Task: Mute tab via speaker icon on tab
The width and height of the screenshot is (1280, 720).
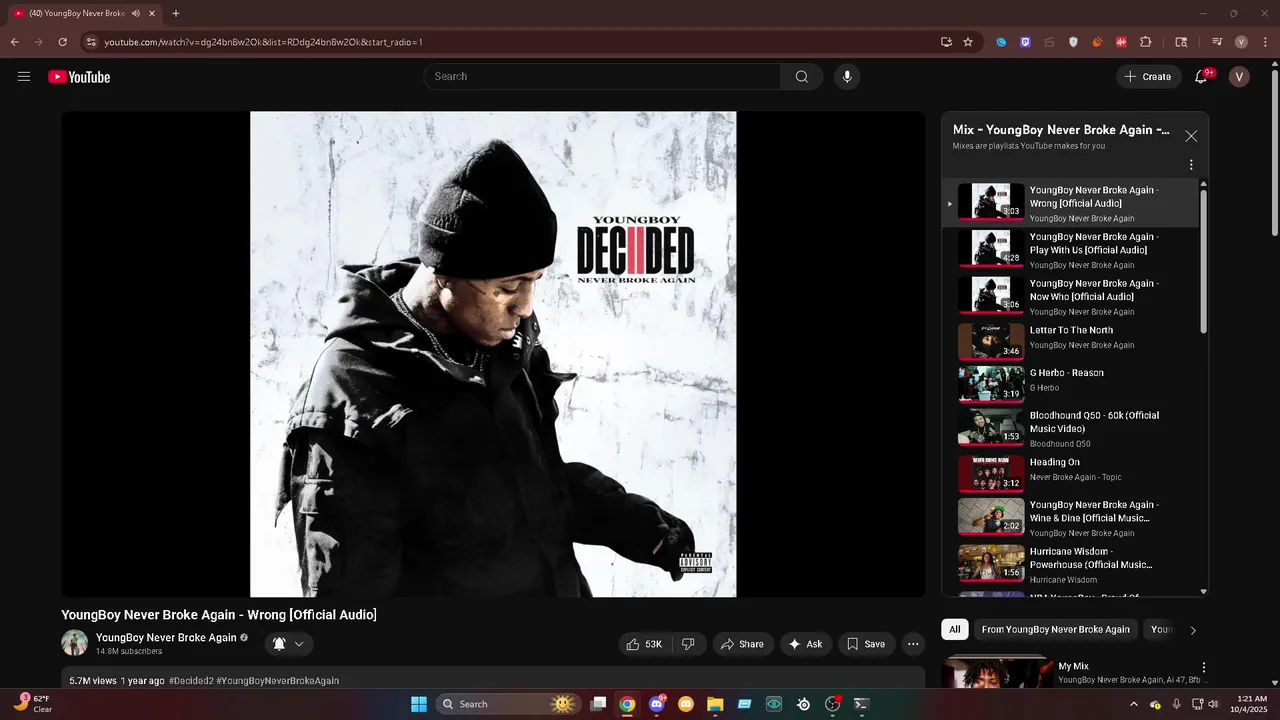Action: point(136,13)
